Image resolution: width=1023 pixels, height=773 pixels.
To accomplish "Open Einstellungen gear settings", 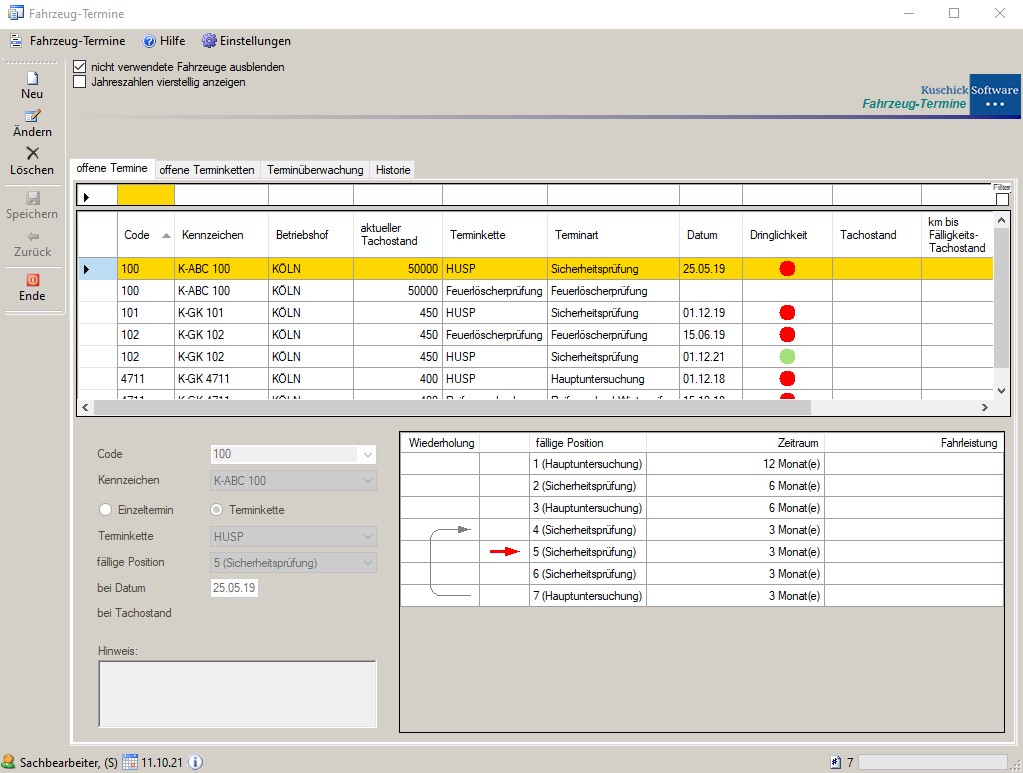I will pos(209,41).
